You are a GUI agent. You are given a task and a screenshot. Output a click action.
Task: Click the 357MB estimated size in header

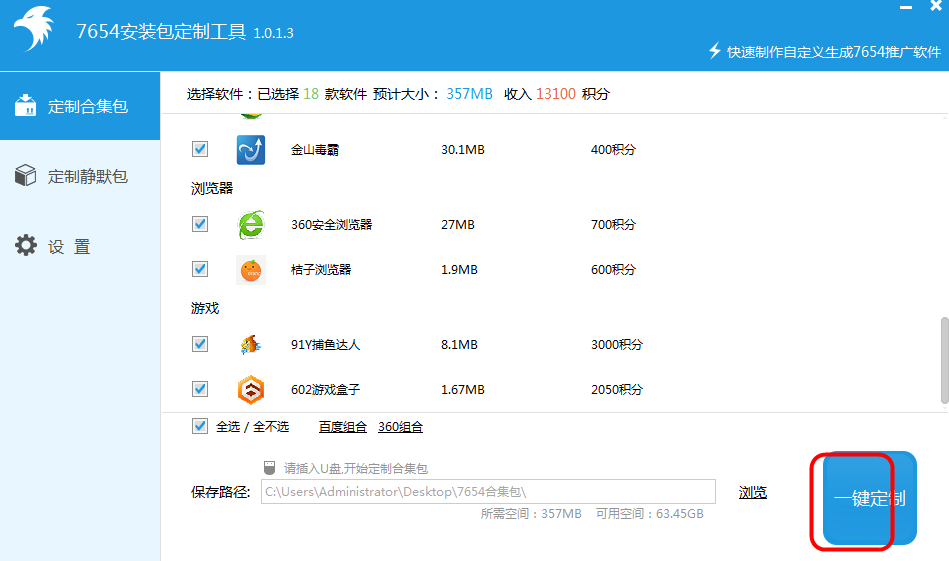469,94
